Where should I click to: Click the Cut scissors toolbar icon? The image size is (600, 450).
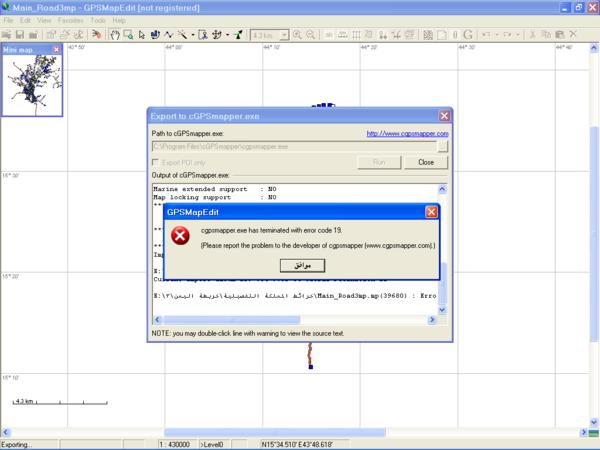point(532,35)
